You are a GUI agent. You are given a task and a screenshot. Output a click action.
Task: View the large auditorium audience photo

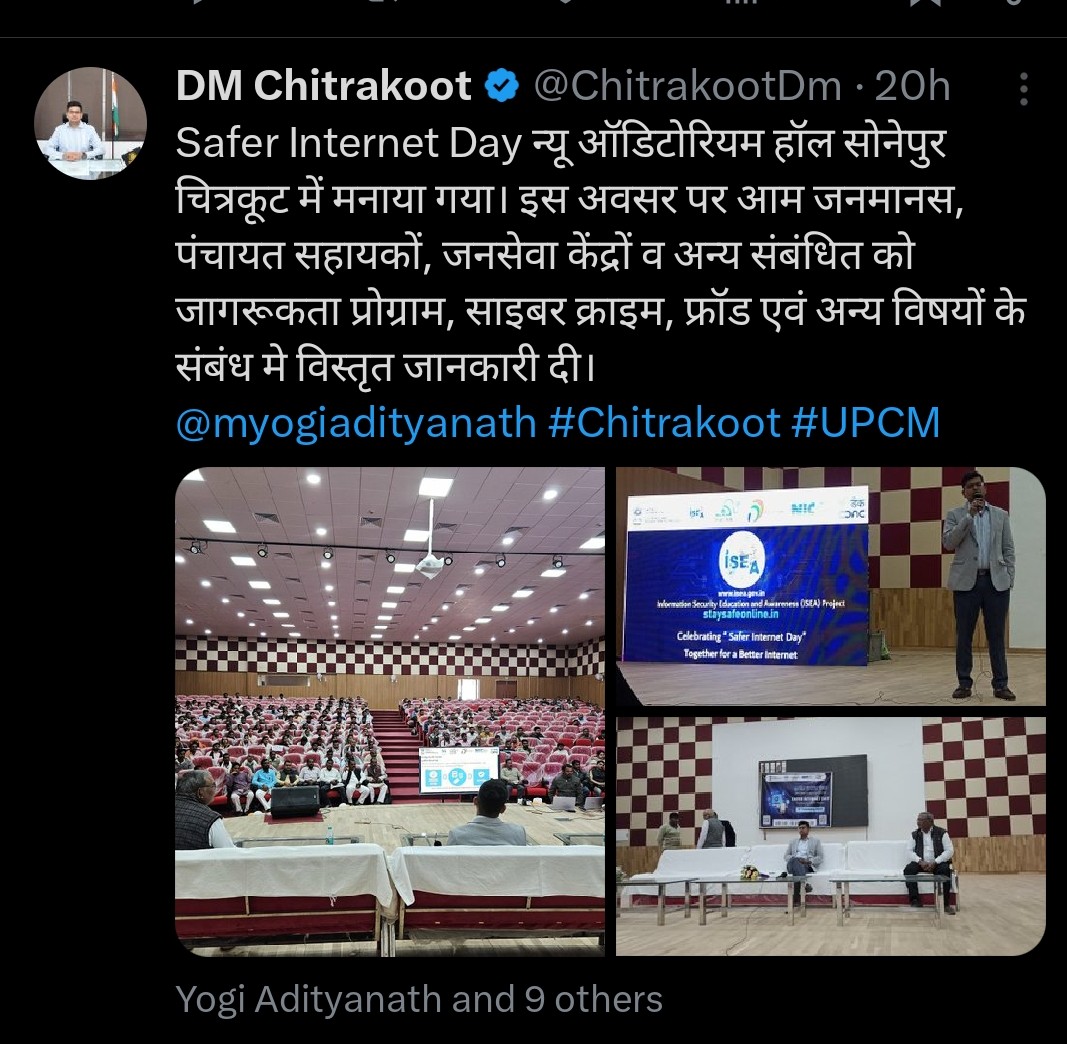pos(390,712)
